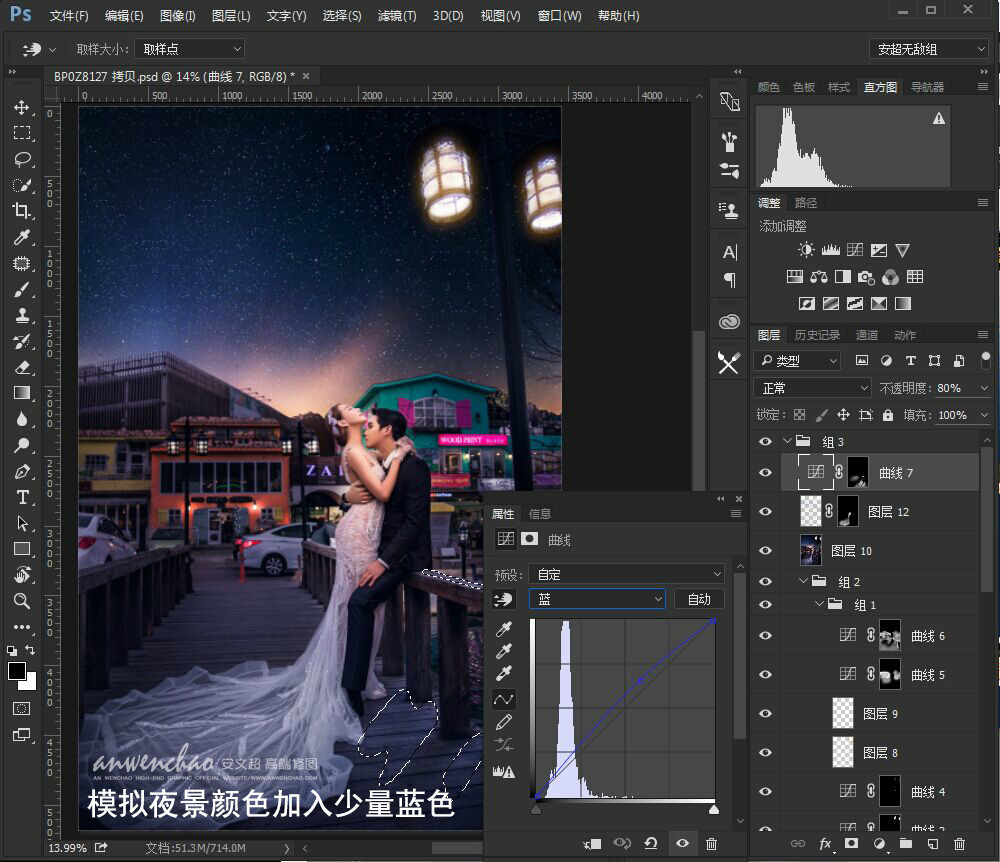This screenshot has height=862, width=1000.
Task: Toggle visibility of 曲线 5 layer
Action: (765, 675)
